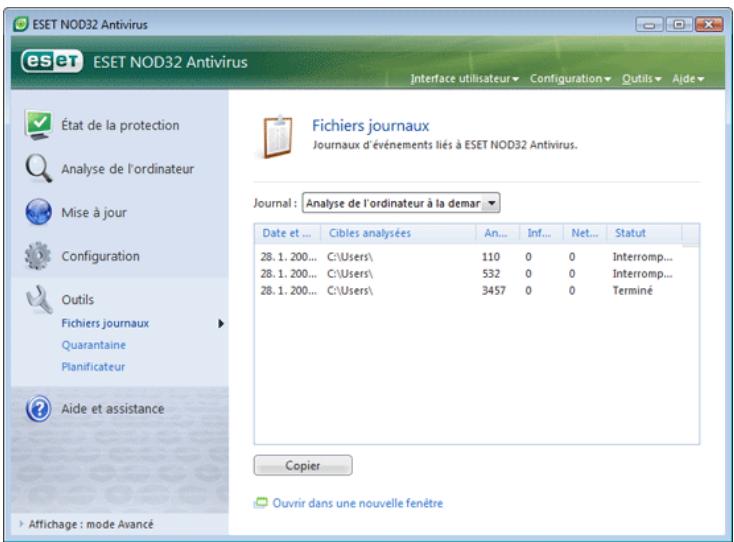This screenshot has height=542, width=734.
Task: Toggle Affichage mode Avancé expander
Action: point(21,524)
